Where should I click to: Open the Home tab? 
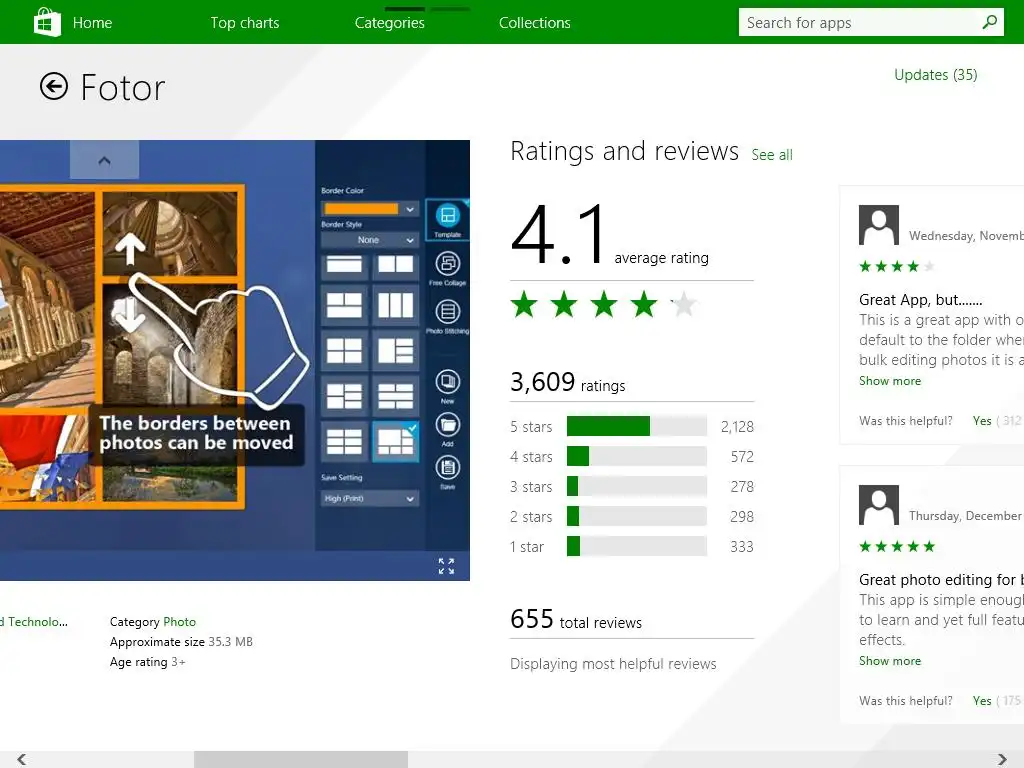coord(92,23)
